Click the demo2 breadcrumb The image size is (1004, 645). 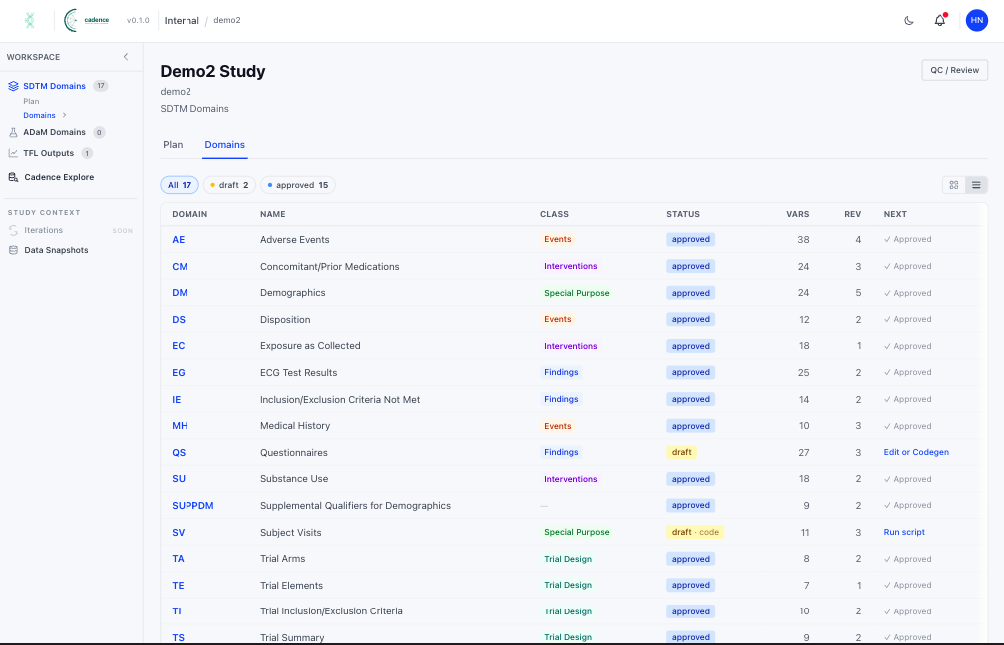pos(227,20)
